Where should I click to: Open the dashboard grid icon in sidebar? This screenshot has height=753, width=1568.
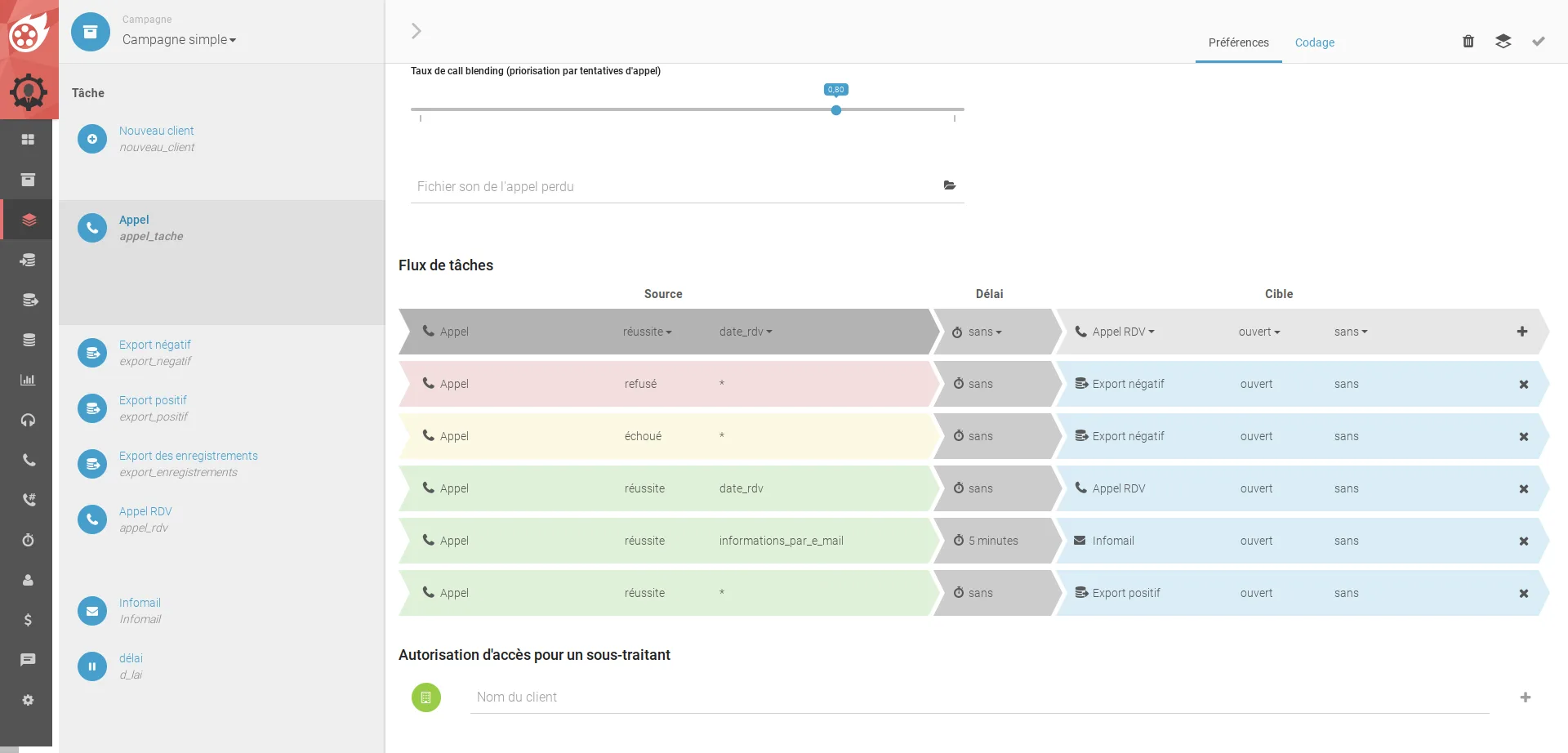pyautogui.click(x=28, y=140)
